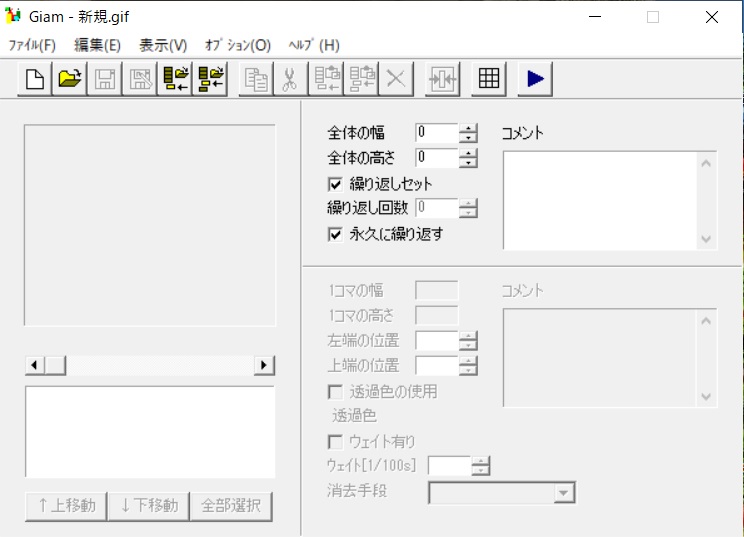This screenshot has width=744, height=537.
Task: Increase 全体の幅 with up spinner
Action: [468, 129]
